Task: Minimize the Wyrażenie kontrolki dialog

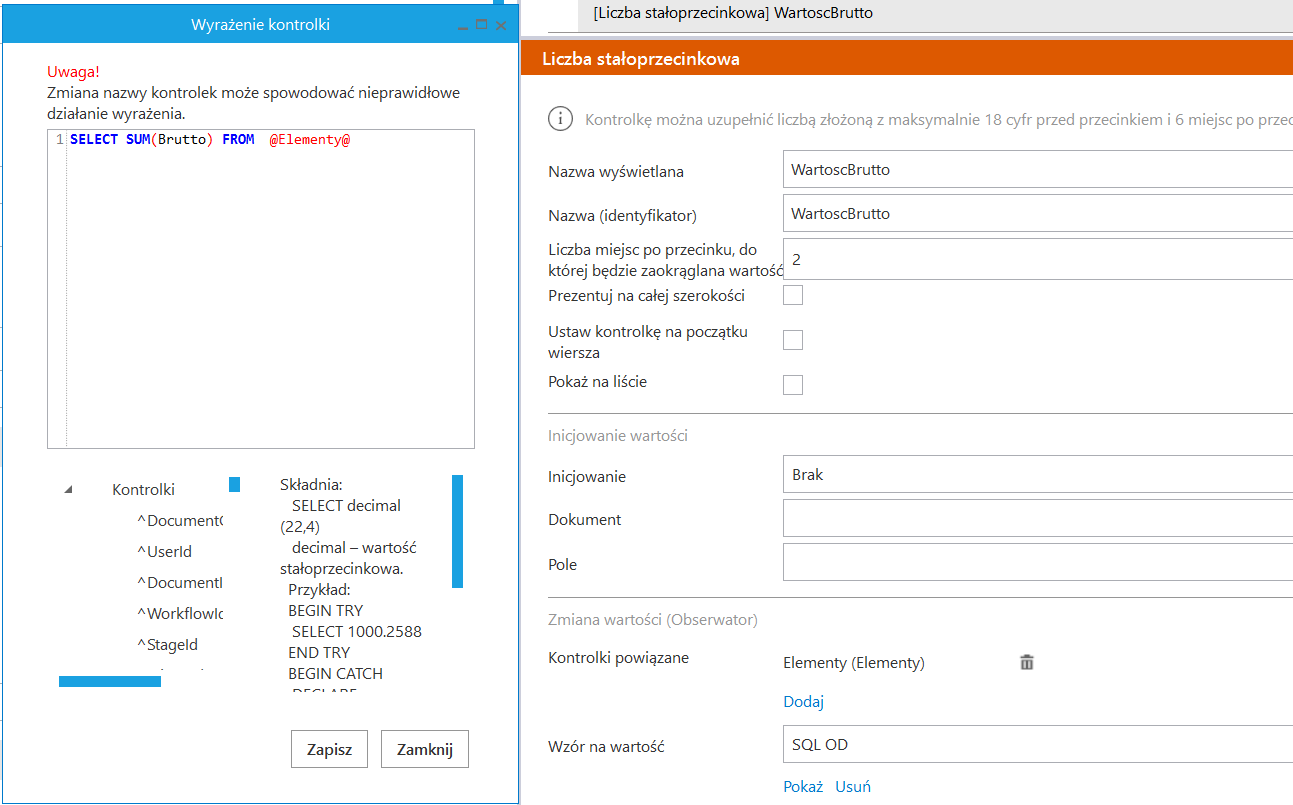Action: 463,25
